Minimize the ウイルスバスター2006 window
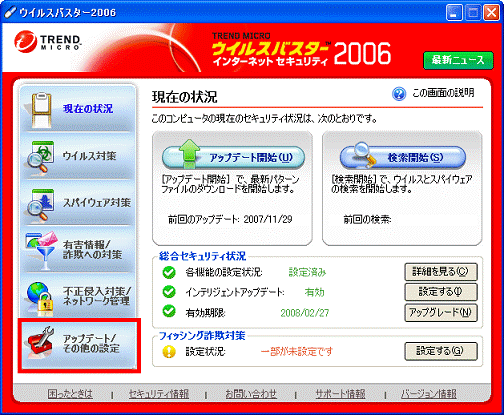504x415 pixels. pyautogui.click(x=454, y=13)
